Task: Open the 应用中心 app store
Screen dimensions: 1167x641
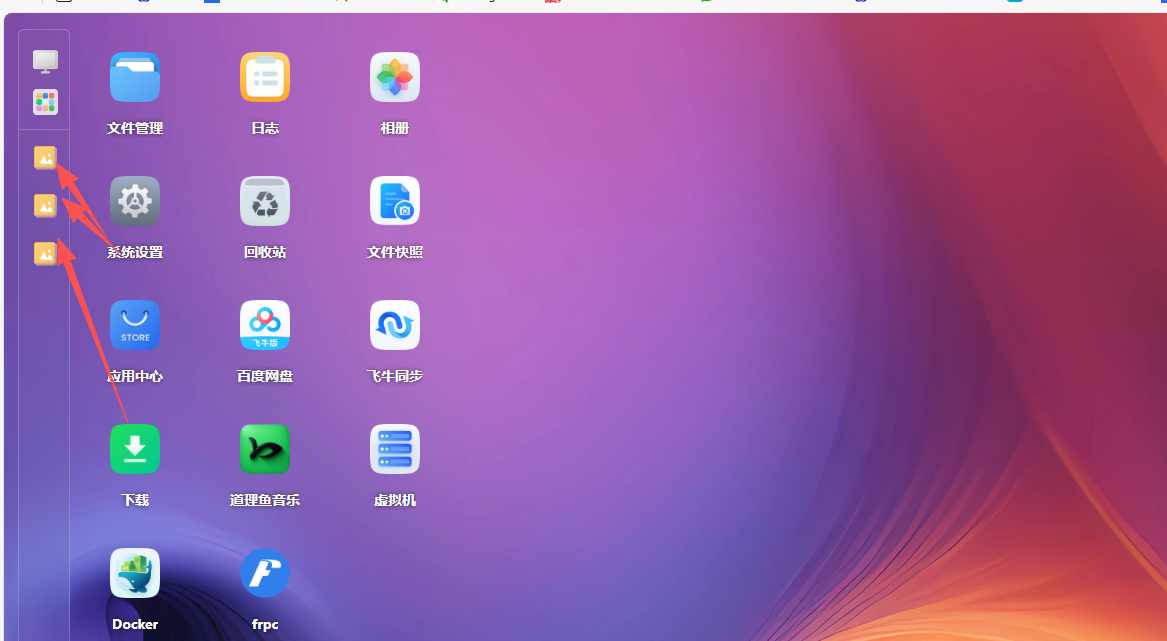Action: click(x=134, y=325)
